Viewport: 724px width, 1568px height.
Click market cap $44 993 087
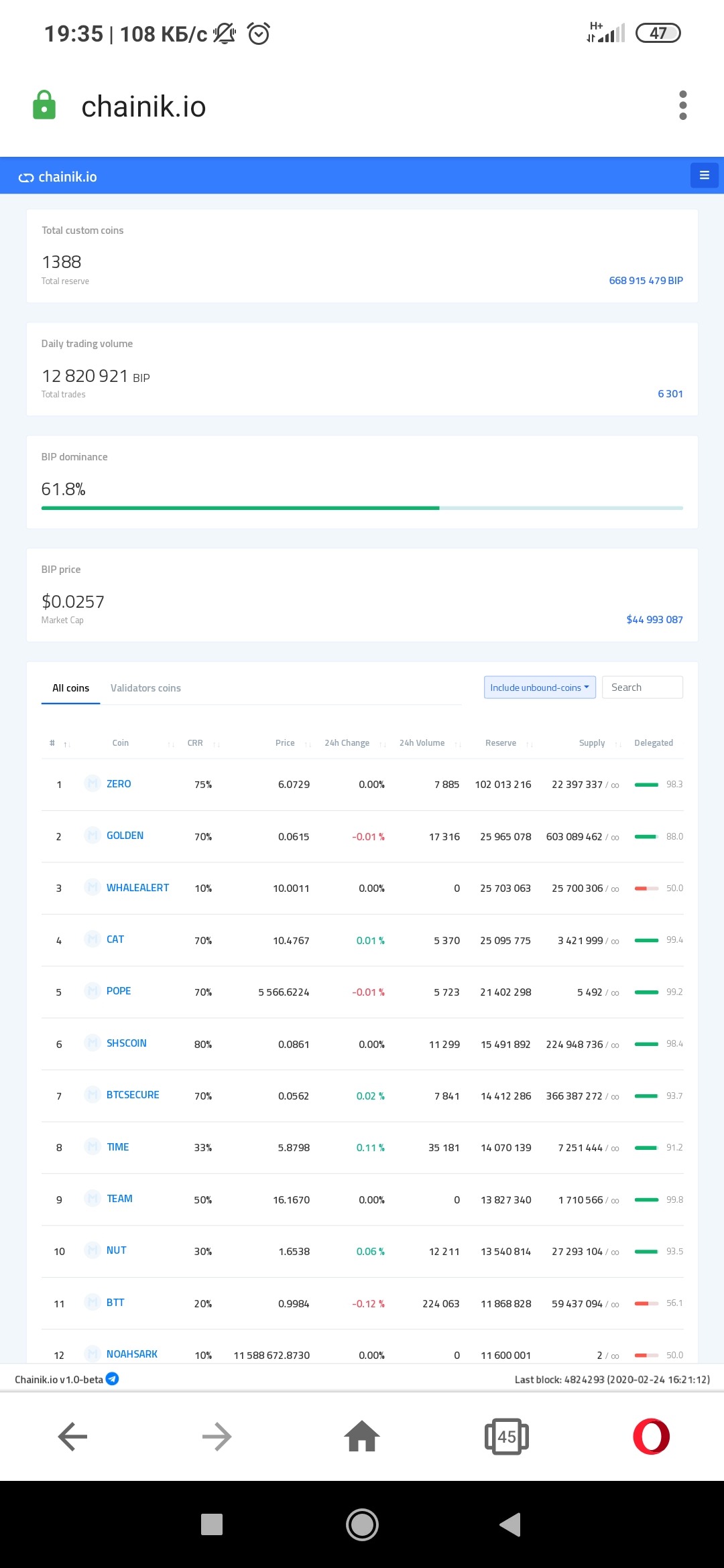[x=654, y=620]
